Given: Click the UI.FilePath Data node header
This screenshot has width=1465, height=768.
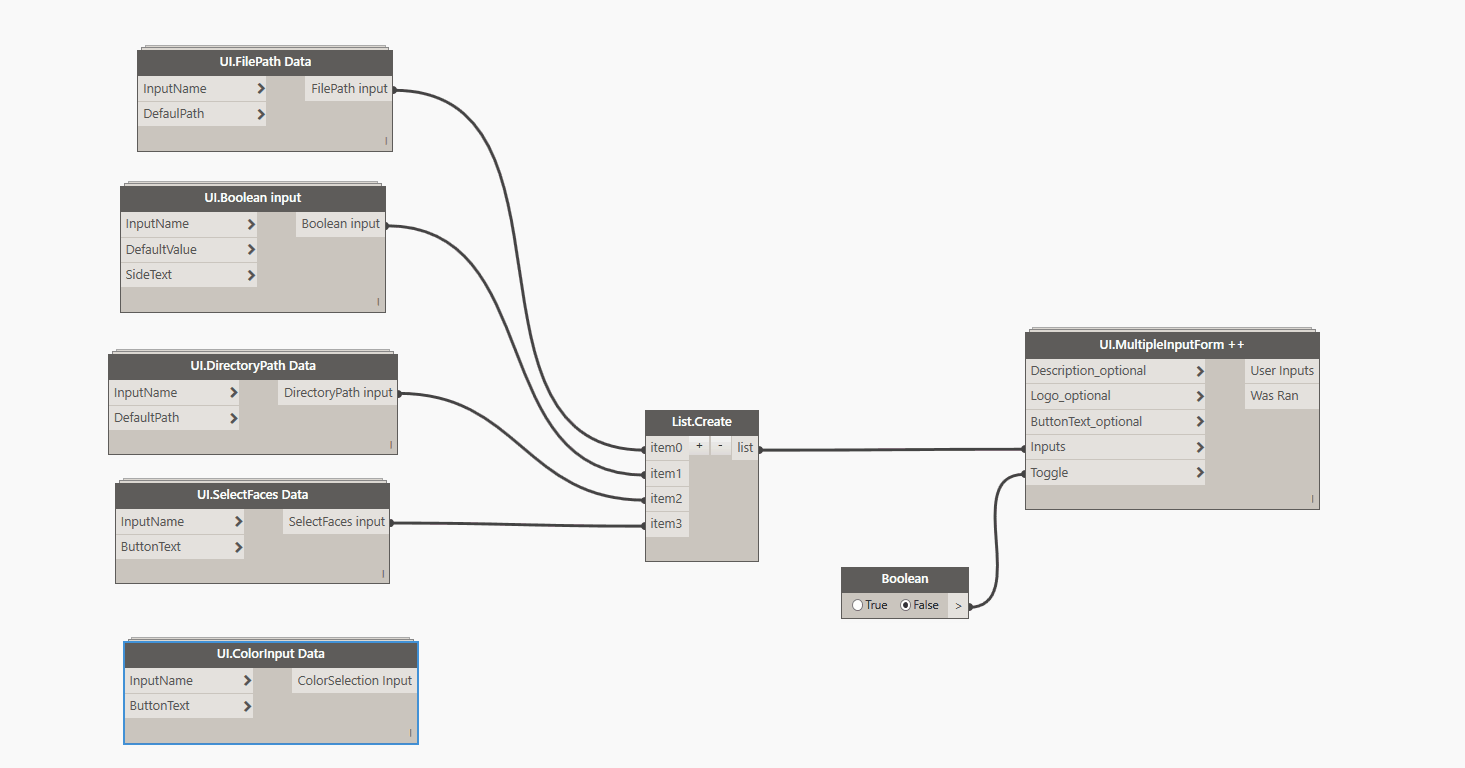Looking at the screenshot, I should tap(265, 62).
